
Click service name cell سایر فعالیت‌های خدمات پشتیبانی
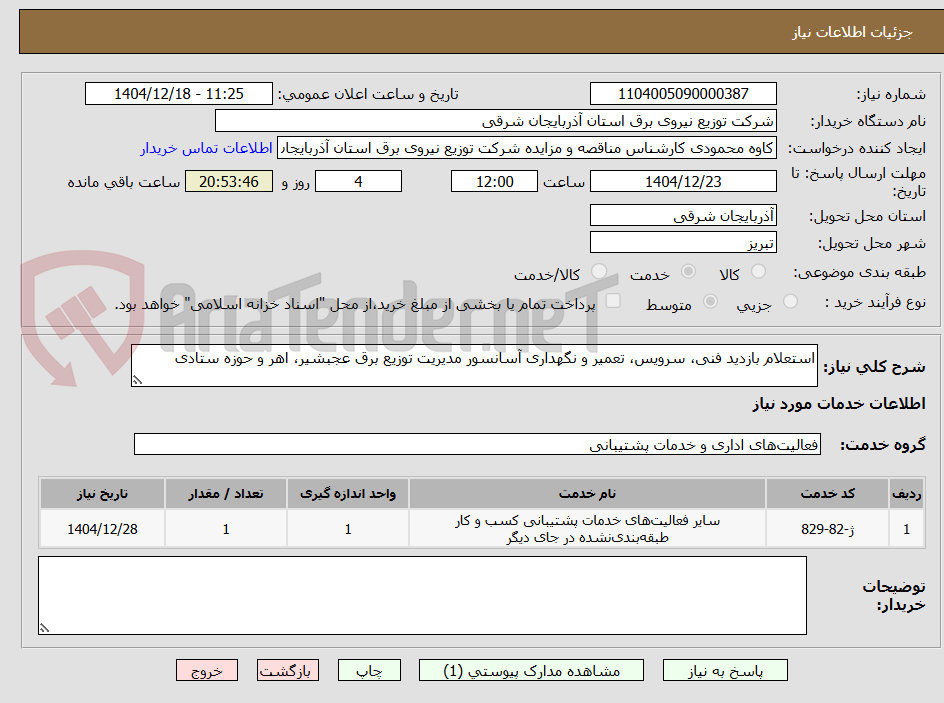587,528
